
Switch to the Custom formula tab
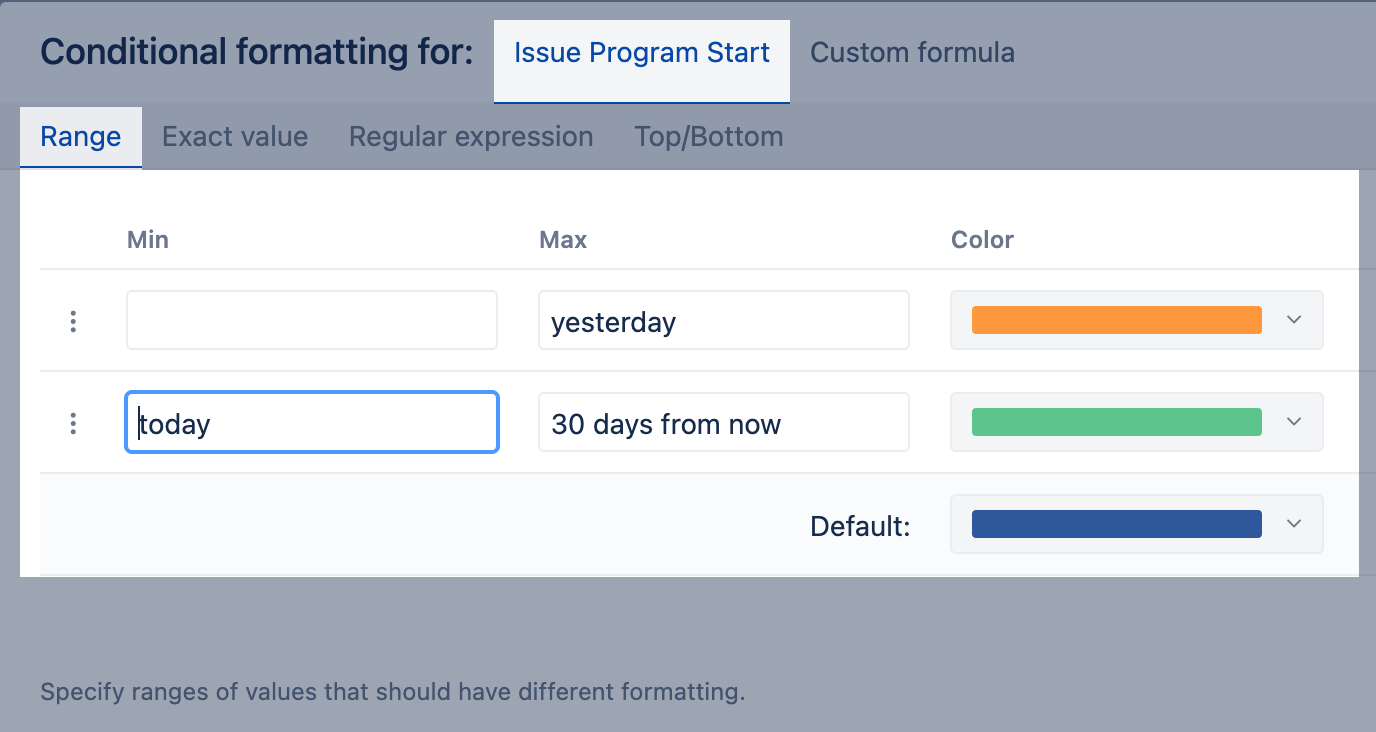(x=912, y=53)
